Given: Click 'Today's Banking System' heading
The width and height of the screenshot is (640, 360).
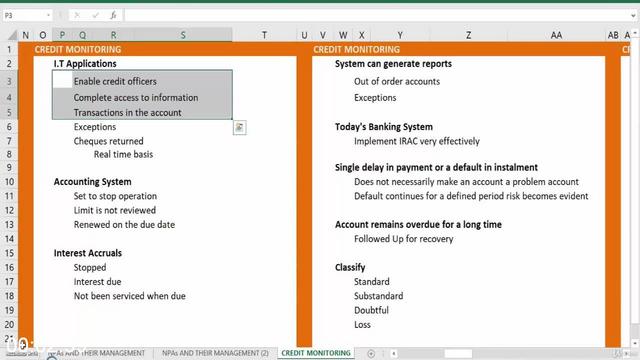Looking at the screenshot, I should 383,127.
